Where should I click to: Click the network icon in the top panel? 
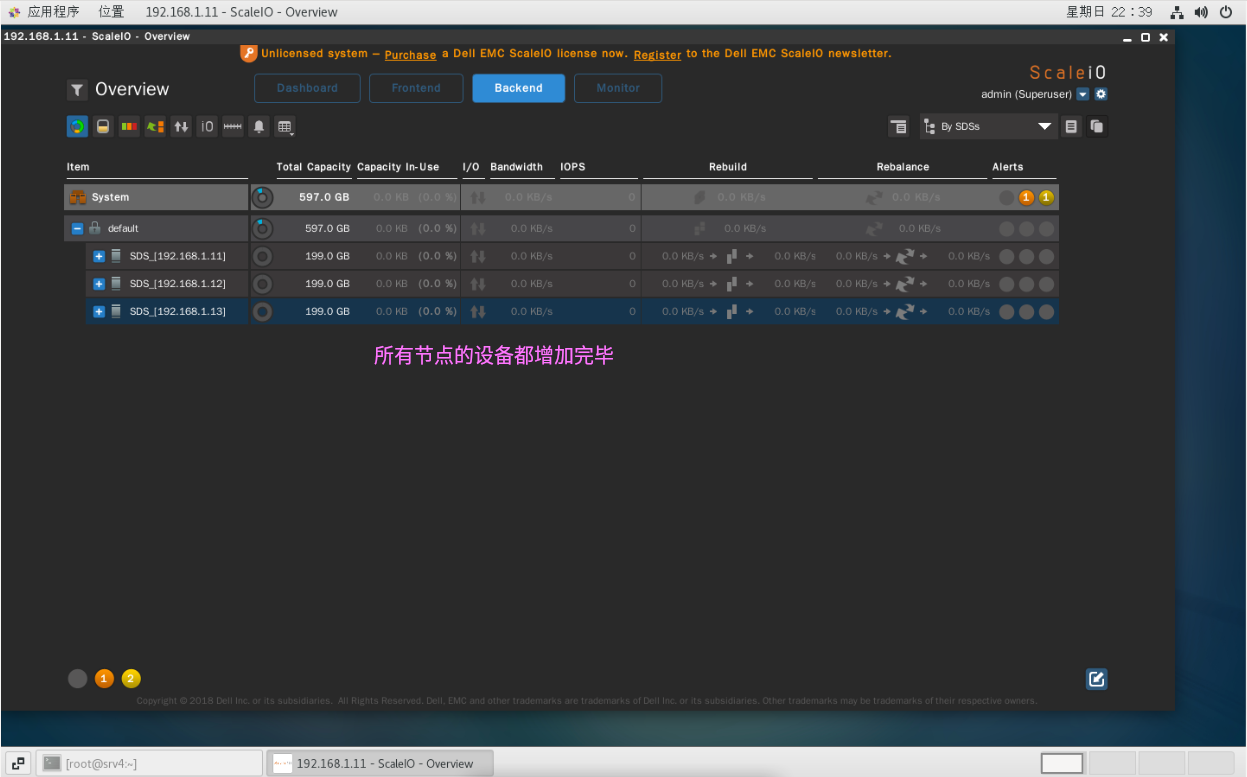click(1176, 12)
